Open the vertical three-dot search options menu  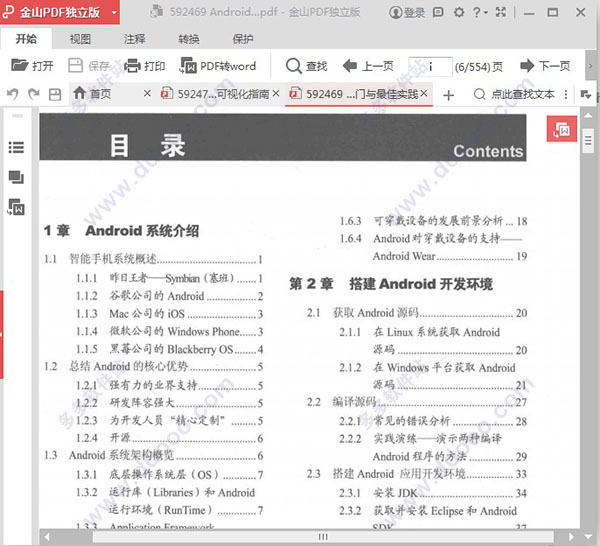(x=566, y=94)
